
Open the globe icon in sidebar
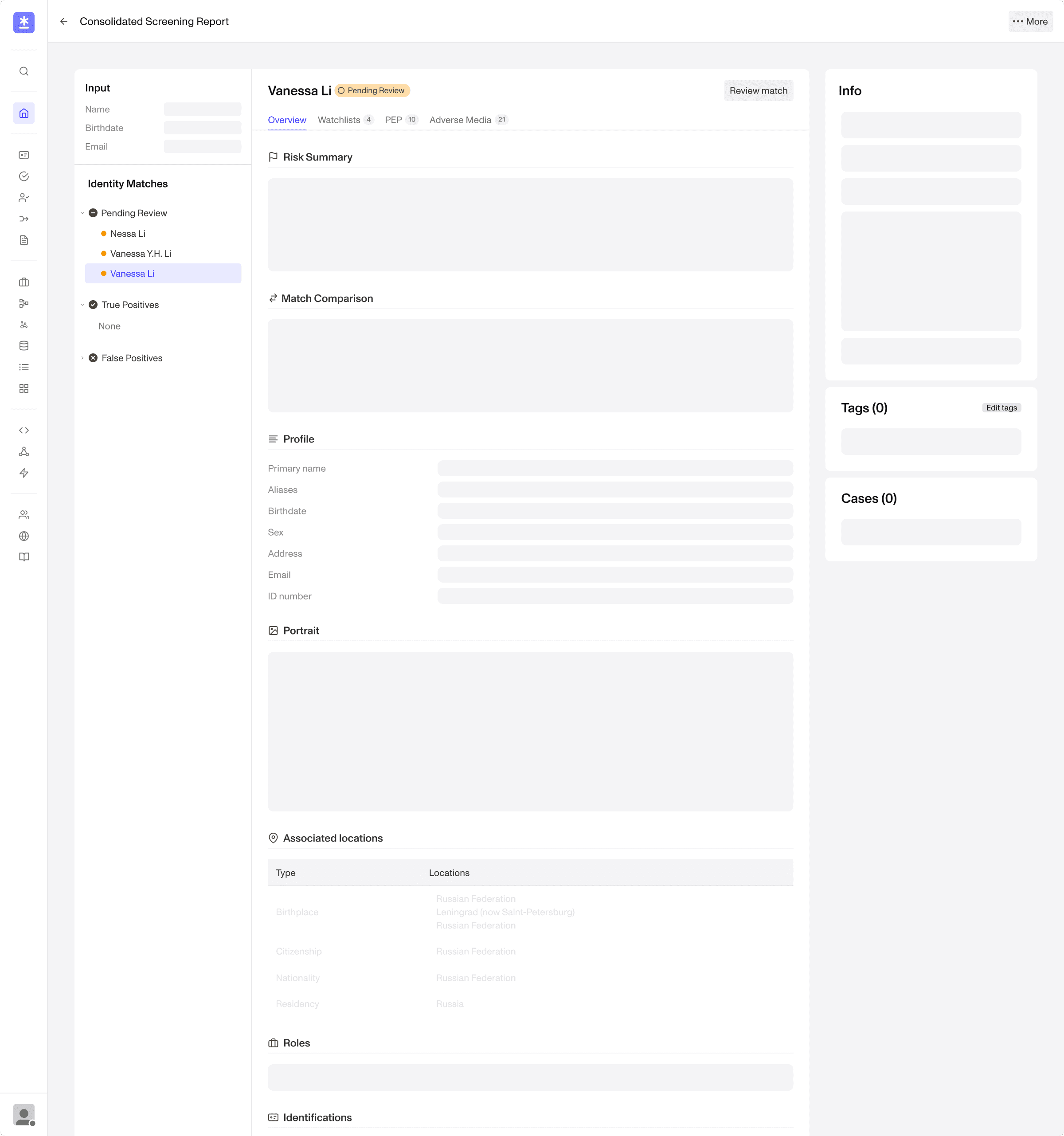click(23, 536)
